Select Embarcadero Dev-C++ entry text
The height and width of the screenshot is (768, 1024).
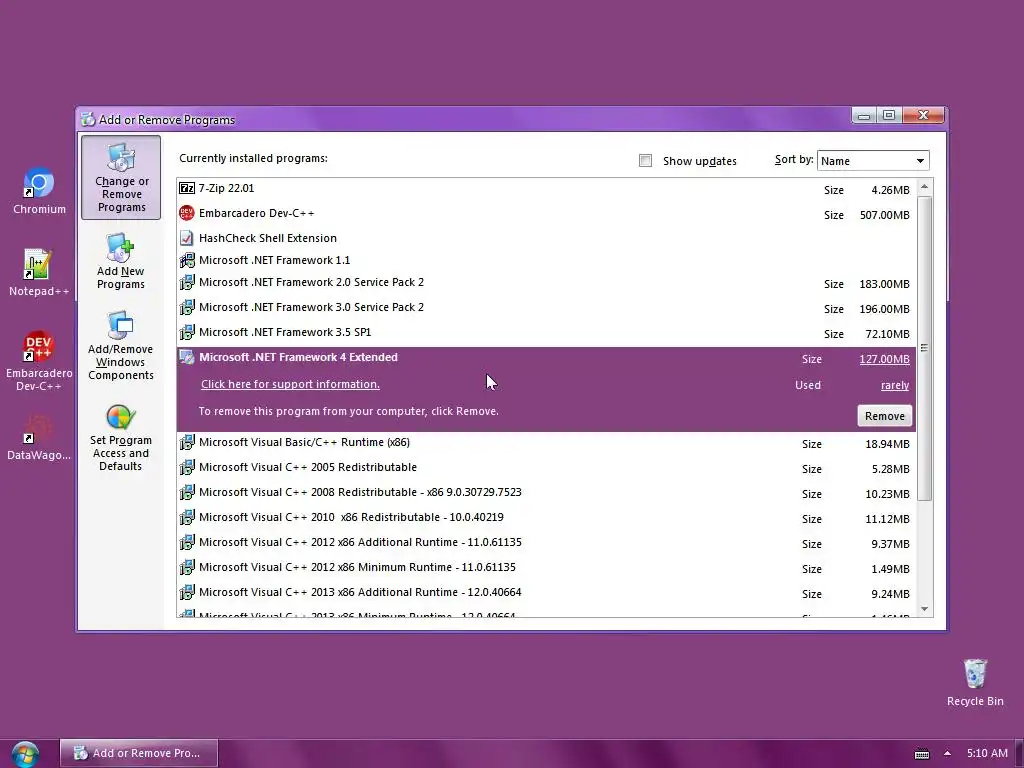[x=257, y=213]
